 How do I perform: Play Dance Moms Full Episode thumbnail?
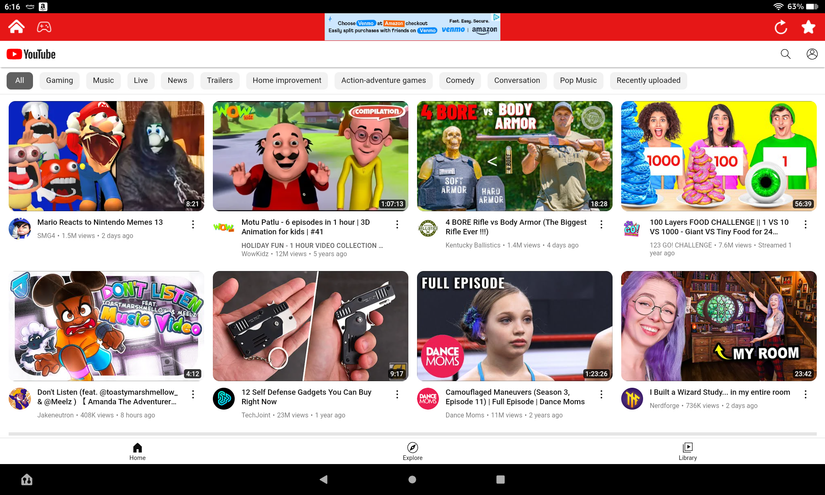[515, 326]
